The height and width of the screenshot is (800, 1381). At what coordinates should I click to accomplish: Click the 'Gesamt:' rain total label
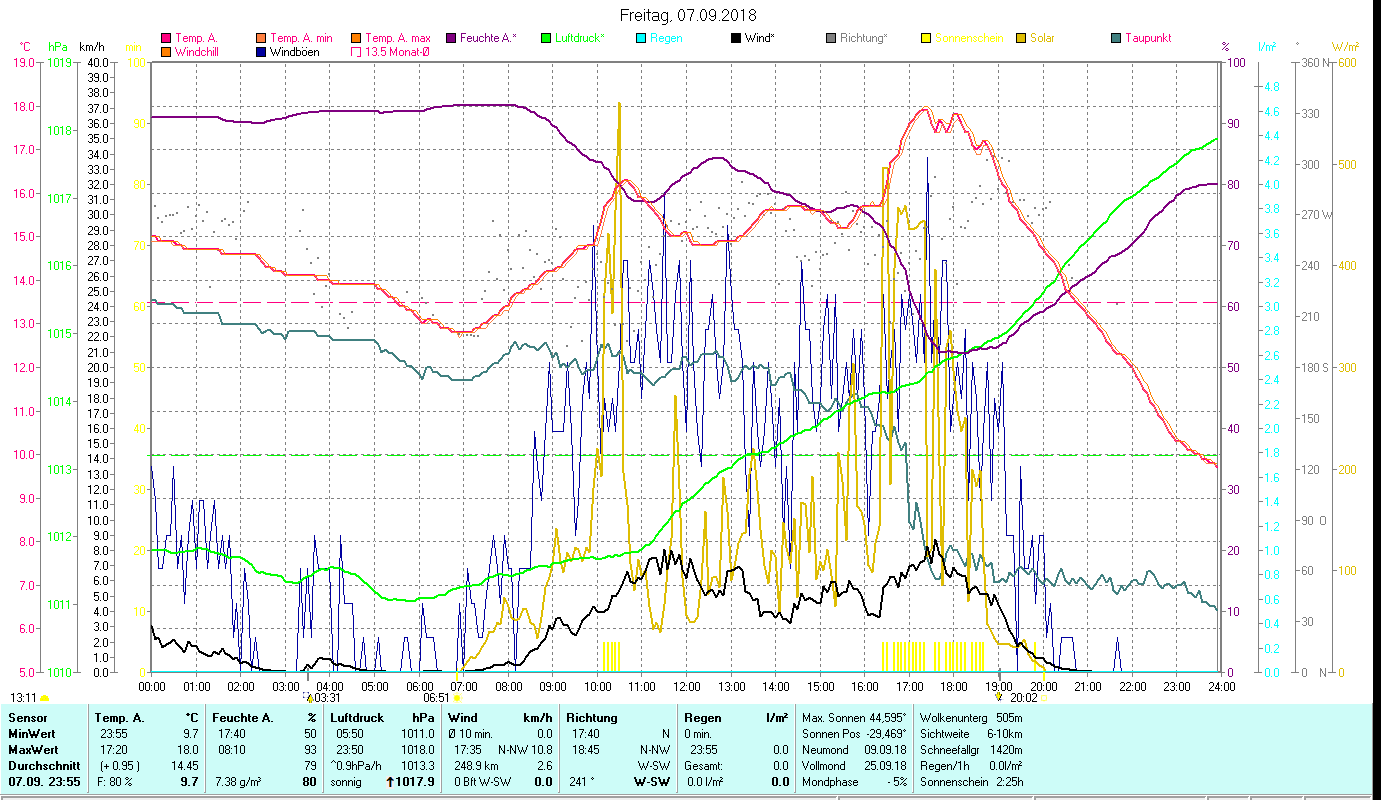tap(702, 766)
